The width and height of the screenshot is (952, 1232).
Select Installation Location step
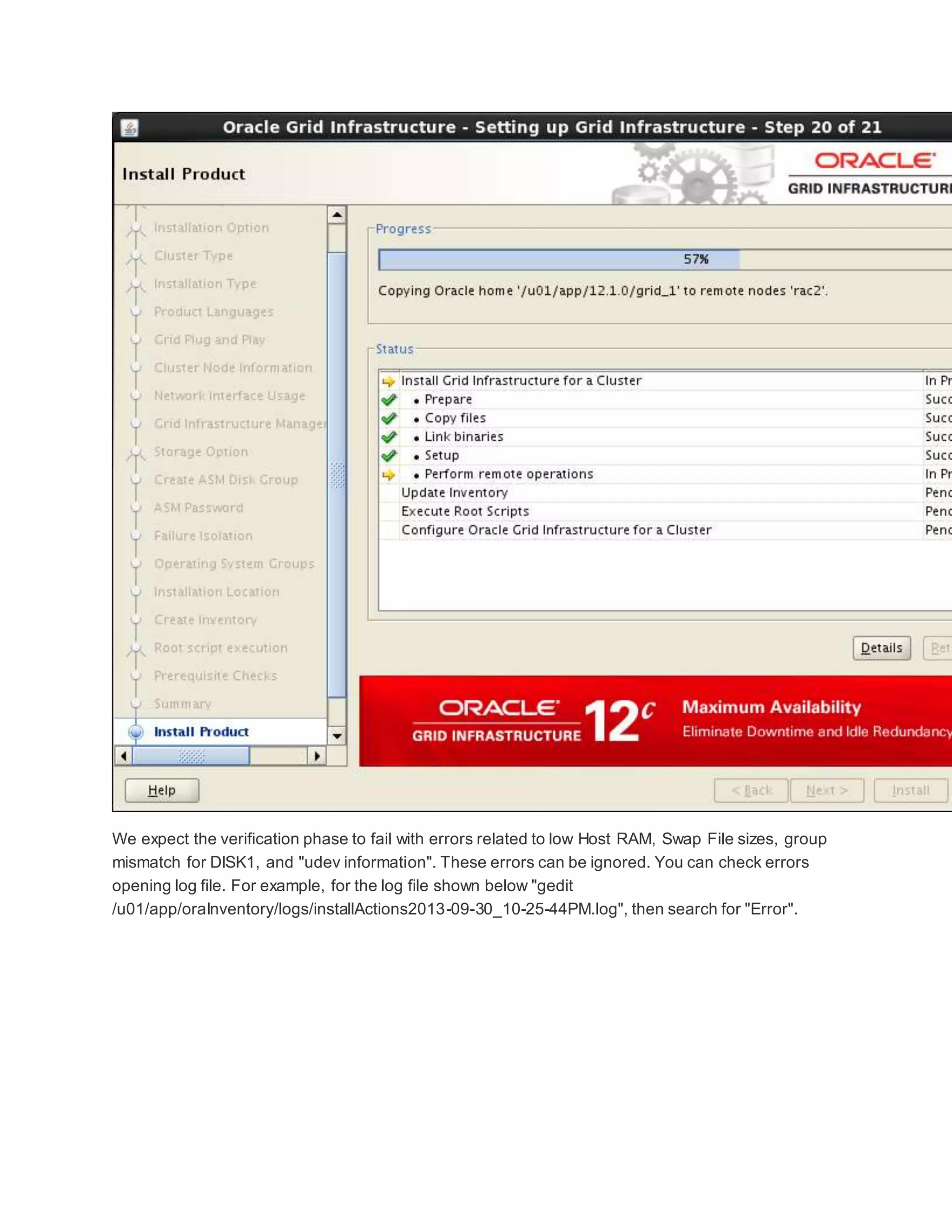tap(217, 592)
